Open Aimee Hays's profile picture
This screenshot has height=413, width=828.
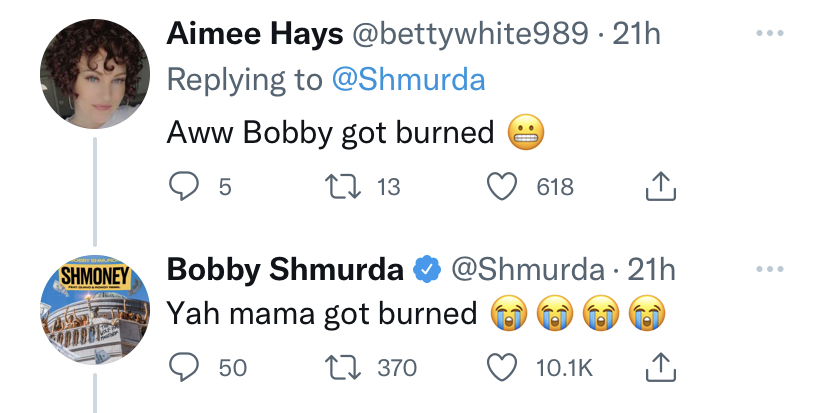(95, 75)
